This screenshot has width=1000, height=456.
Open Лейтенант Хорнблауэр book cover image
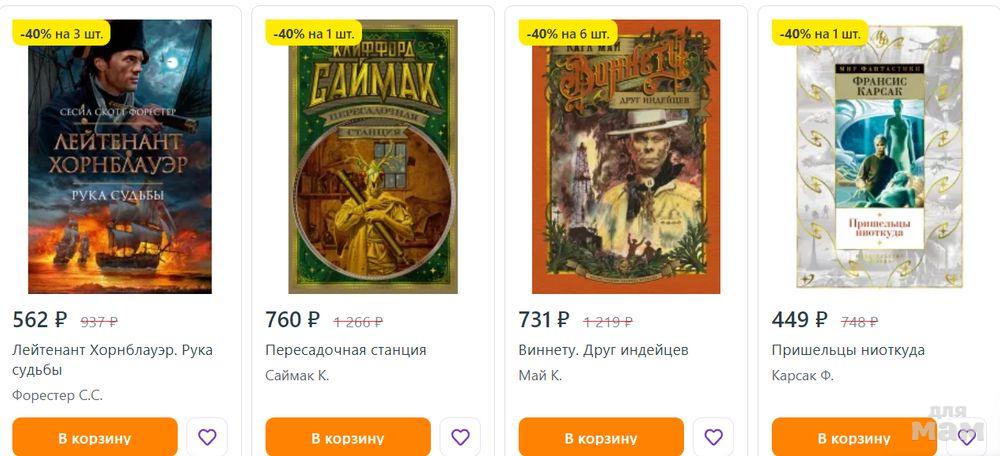pos(120,156)
